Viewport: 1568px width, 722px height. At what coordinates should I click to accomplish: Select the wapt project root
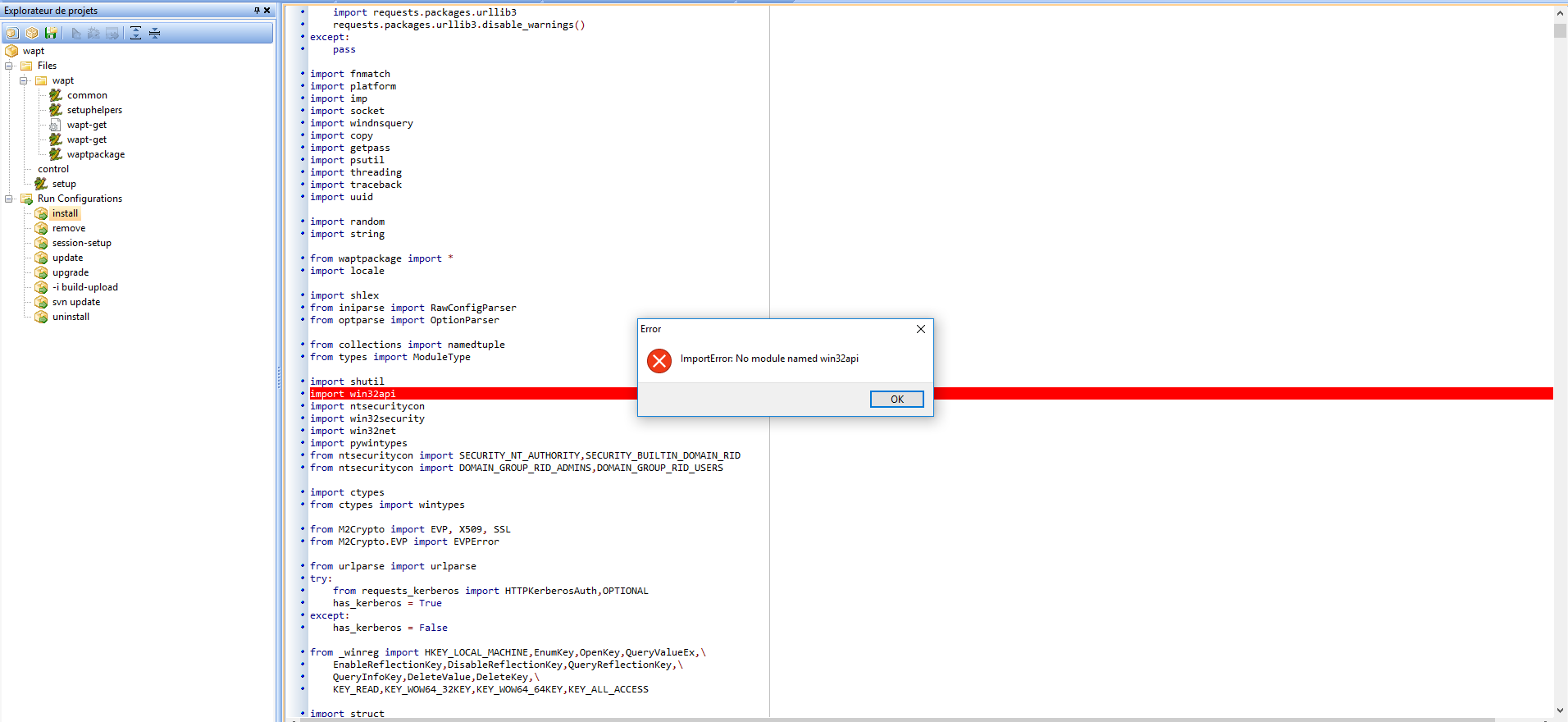[x=34, y=51]
